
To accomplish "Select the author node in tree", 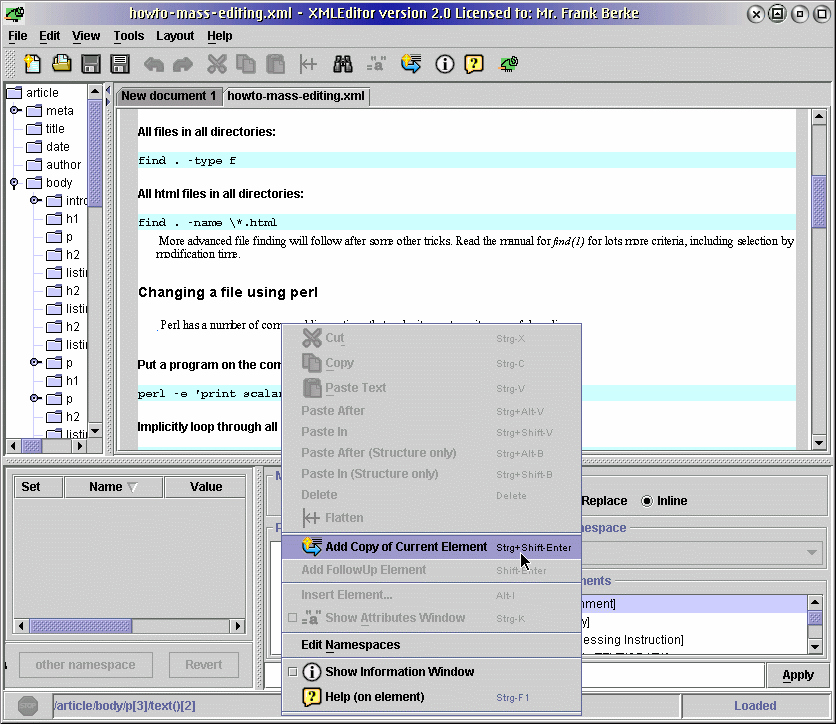I will (x=63, y=165).
